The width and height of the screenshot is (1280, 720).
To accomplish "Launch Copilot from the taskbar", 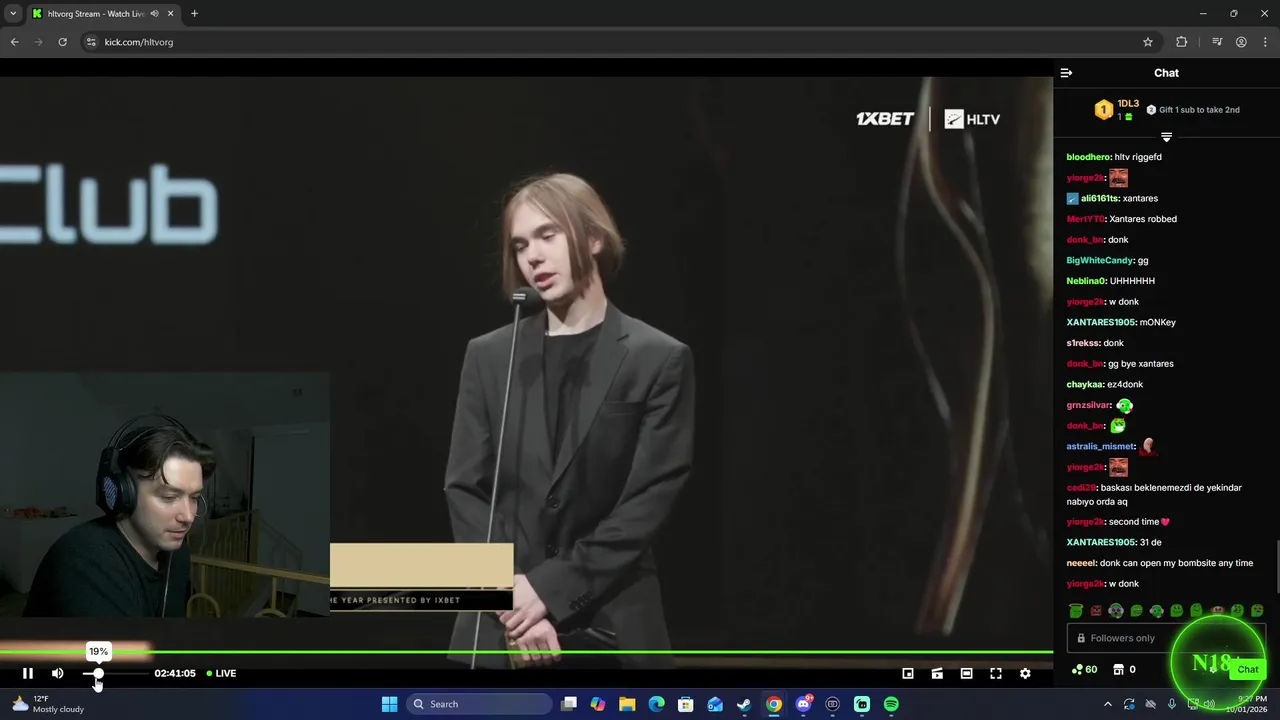I will [598, 704].
